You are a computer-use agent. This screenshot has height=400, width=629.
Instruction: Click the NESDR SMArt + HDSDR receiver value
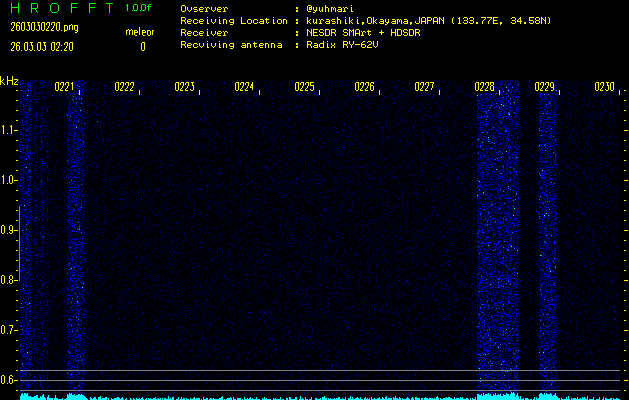coord(363,33)
